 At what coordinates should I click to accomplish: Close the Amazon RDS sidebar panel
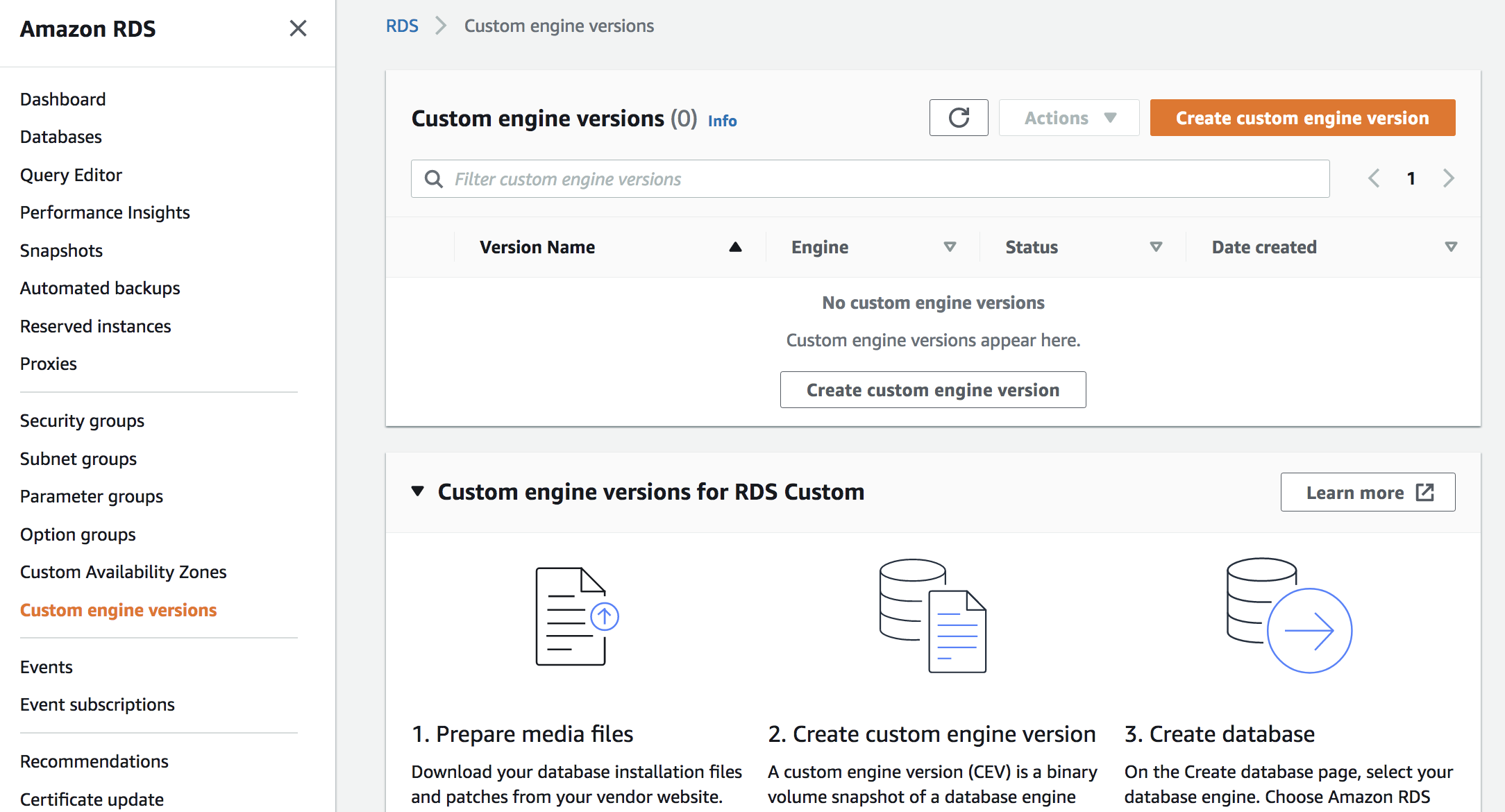click(298, 28)
